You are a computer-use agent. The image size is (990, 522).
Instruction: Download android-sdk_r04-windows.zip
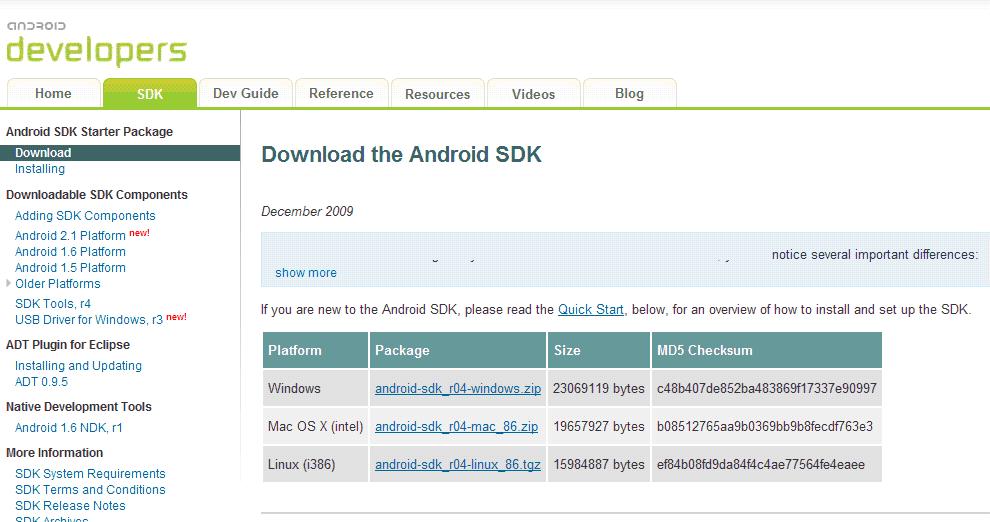coord(458,389)
